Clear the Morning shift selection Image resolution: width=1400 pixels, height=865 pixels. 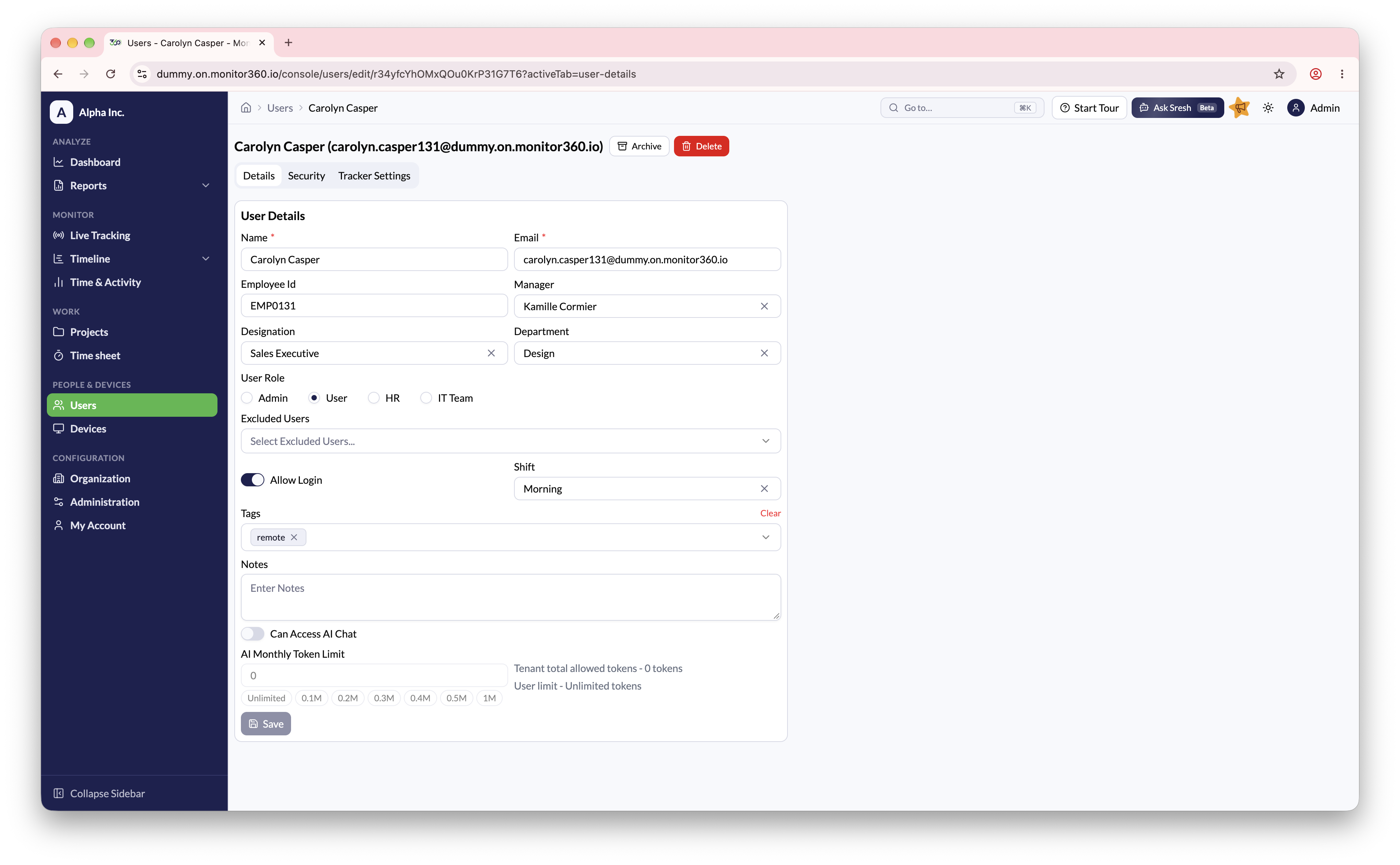tap(764, 489)
